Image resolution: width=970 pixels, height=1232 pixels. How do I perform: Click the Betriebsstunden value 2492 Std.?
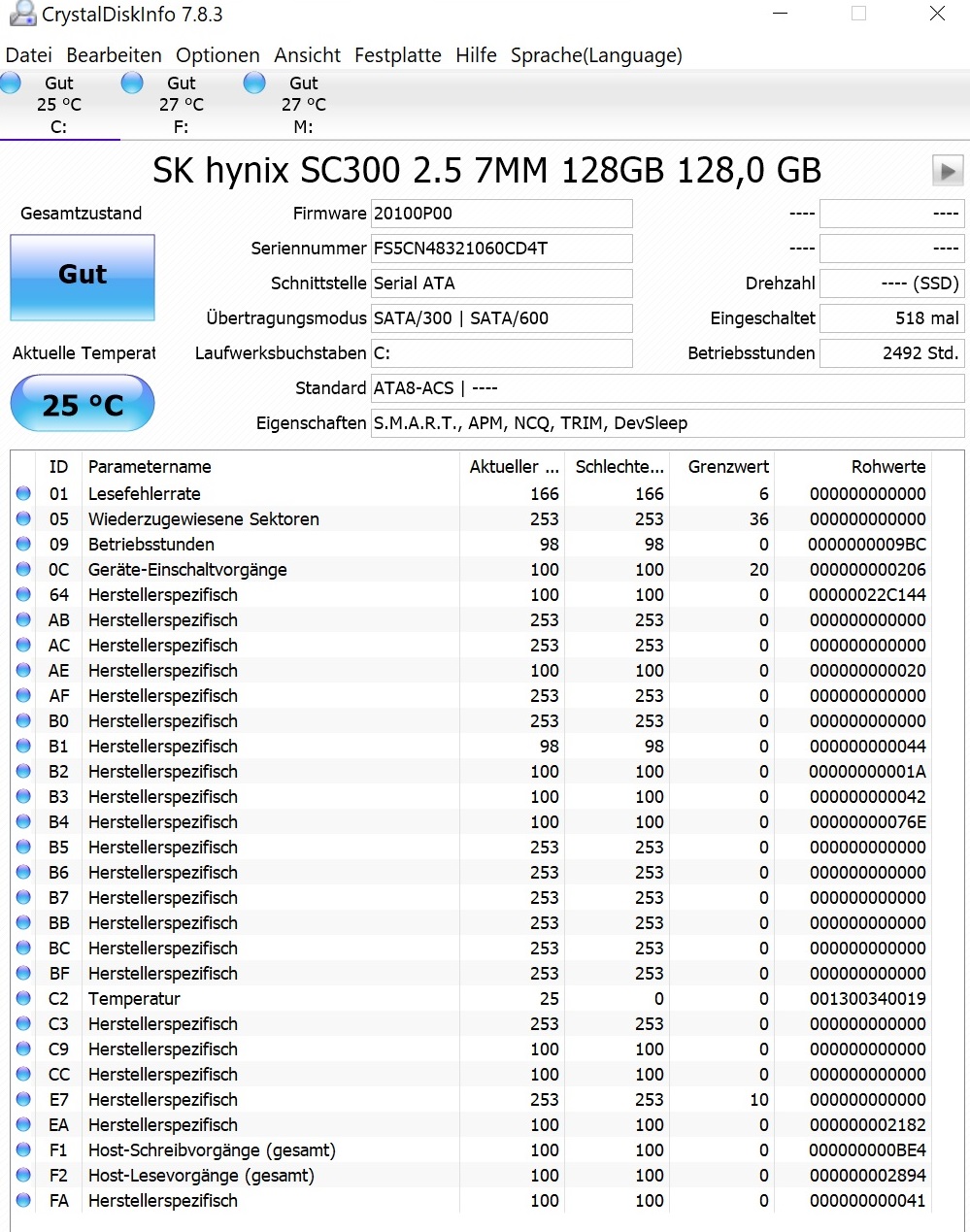pyautogui.click(x=892, y=353)
